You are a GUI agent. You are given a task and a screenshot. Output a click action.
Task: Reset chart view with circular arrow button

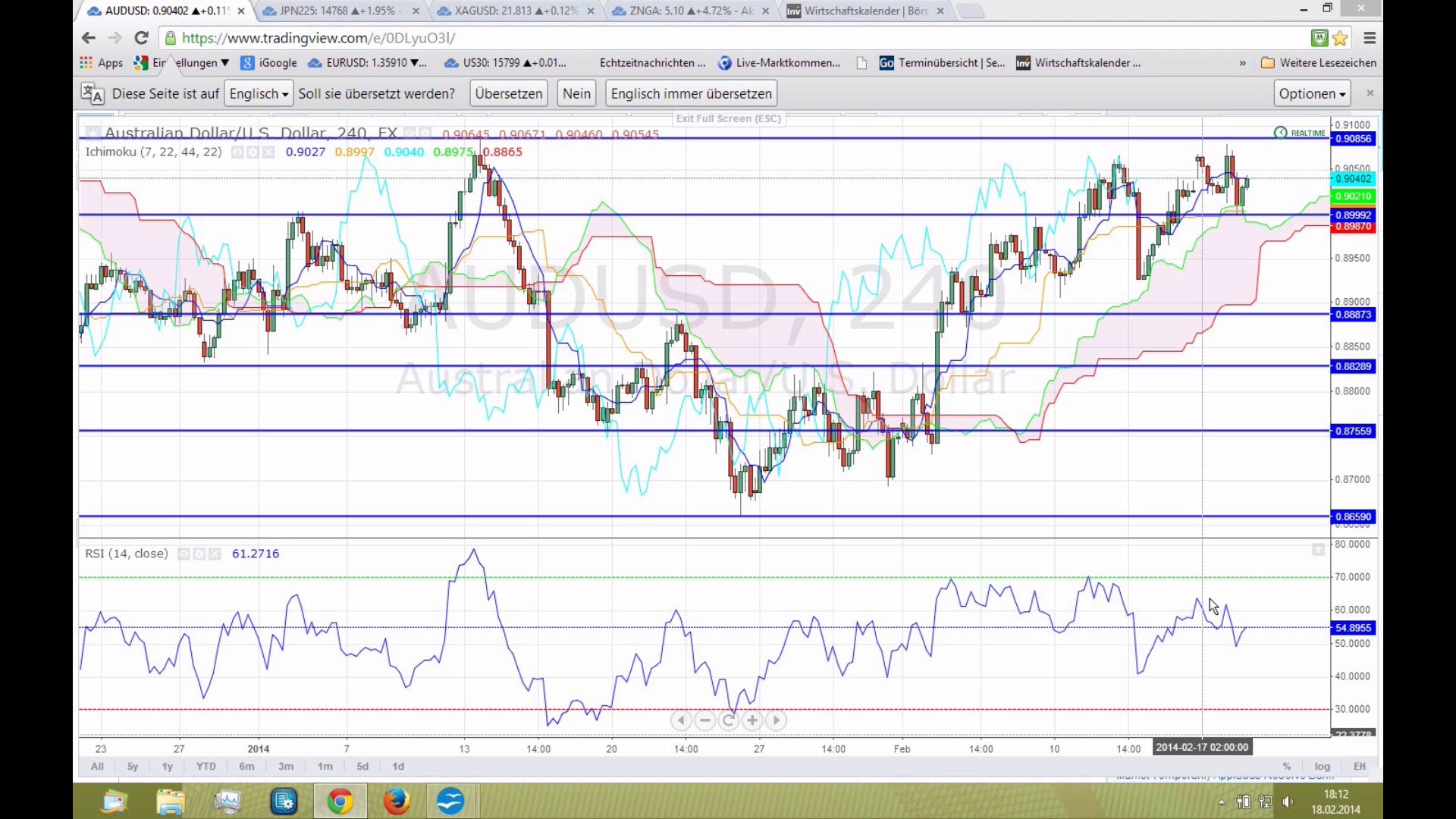[x=729, y=720]
